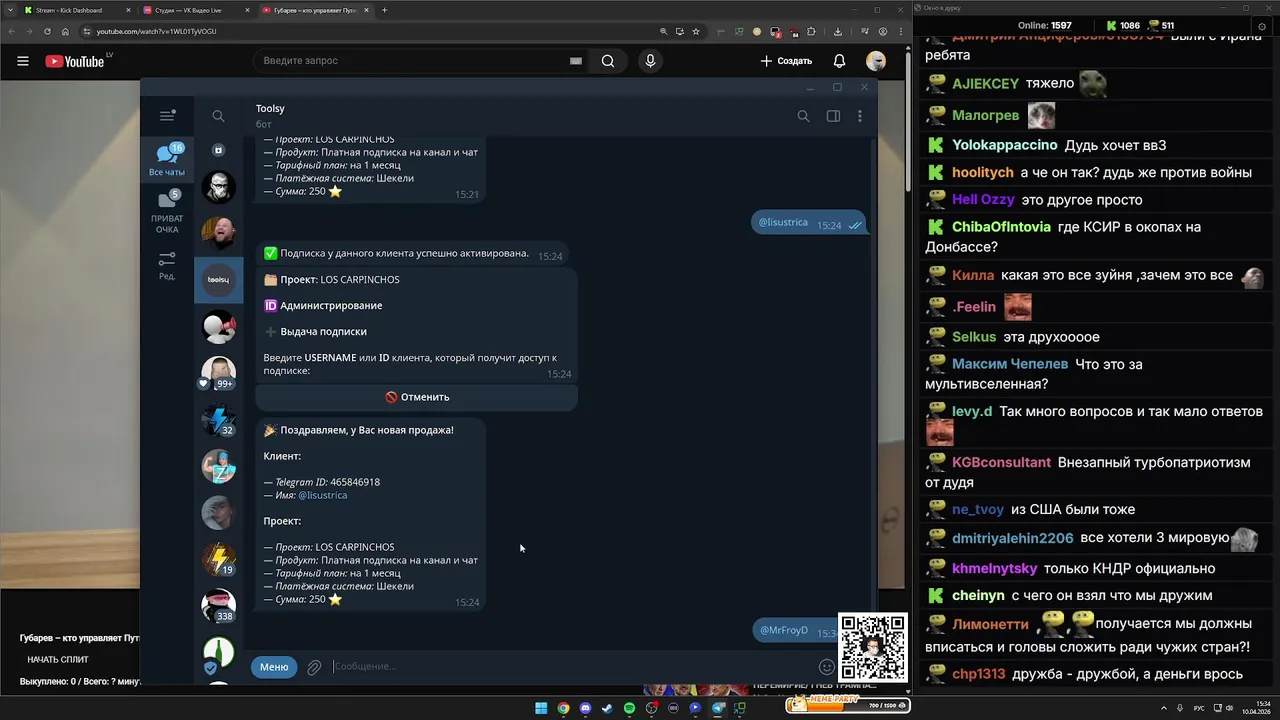Open the browser downloads icon
The height and width of the screenshot is (720, 1280).
point(837,31)
